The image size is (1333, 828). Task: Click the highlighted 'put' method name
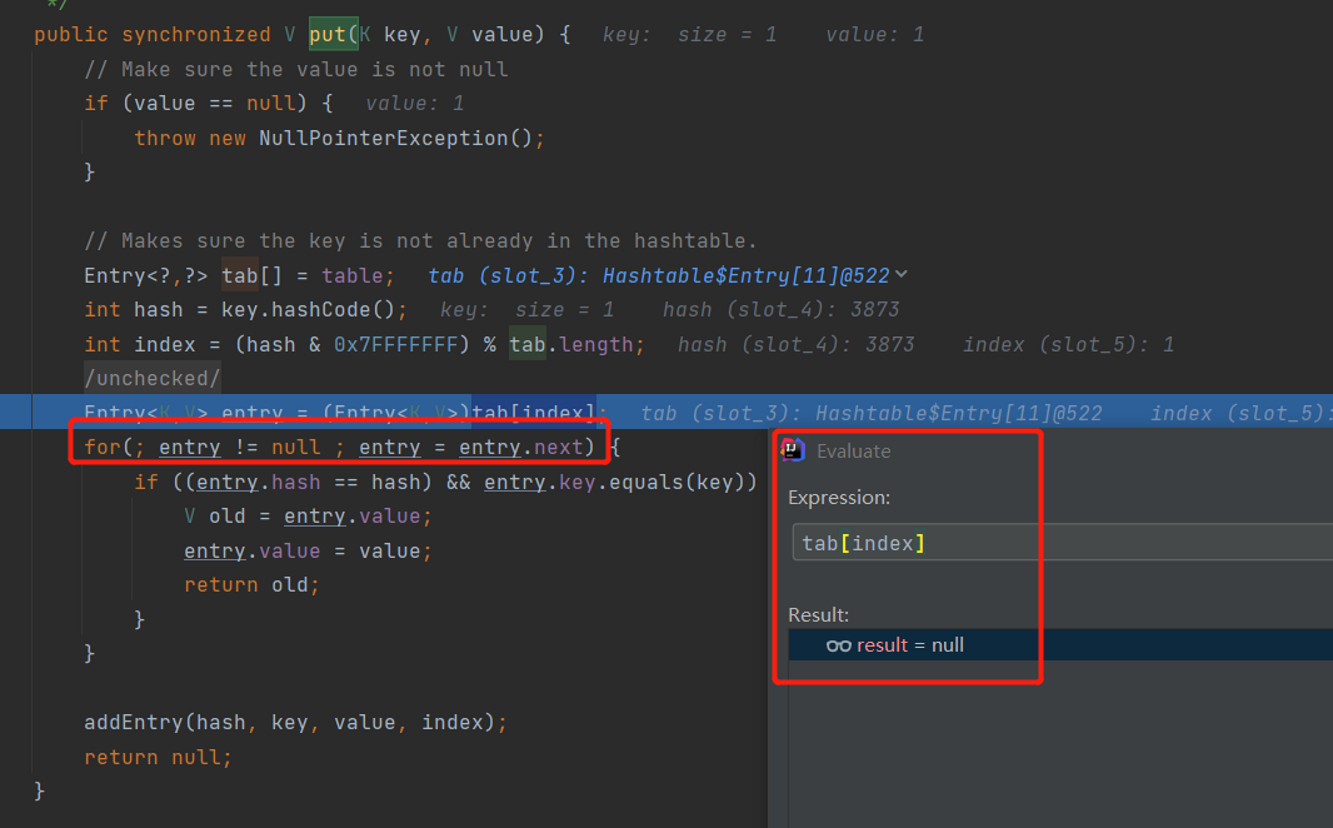(x=327, y=35)
